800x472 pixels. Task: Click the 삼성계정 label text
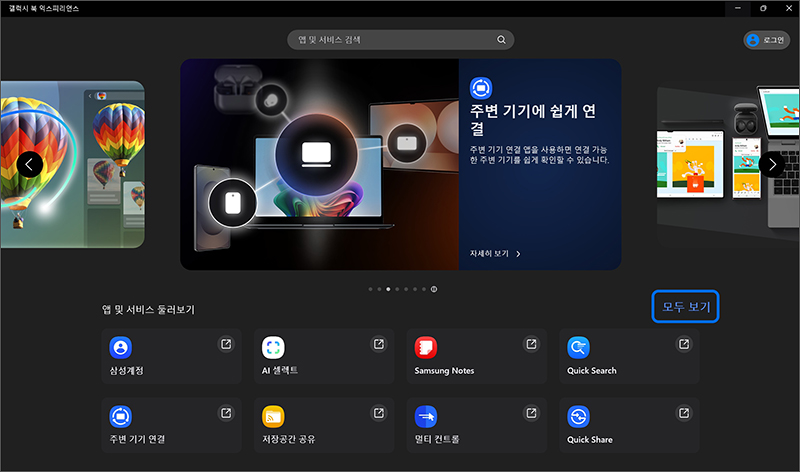(127, 370)
